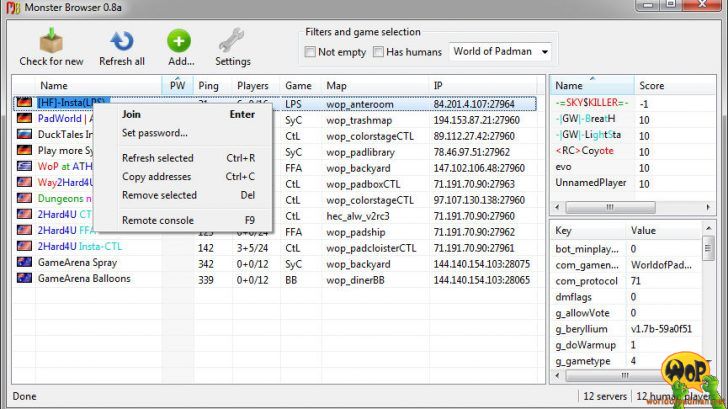Screen dimensions: 728x409
Task: Click the US flag beside Dungeons server
Action: 24,198
